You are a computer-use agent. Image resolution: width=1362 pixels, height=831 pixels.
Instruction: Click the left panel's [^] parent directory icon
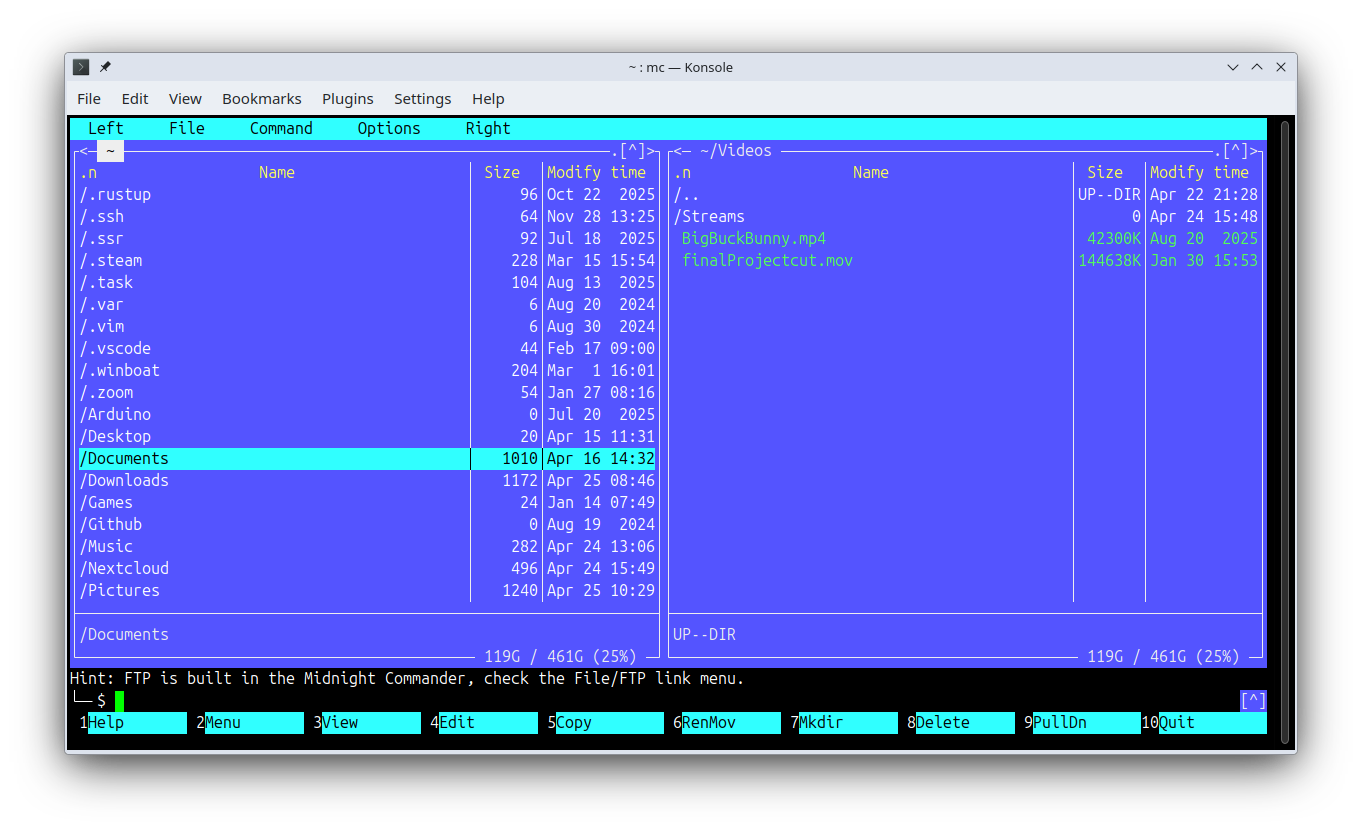tap(633, 150)
